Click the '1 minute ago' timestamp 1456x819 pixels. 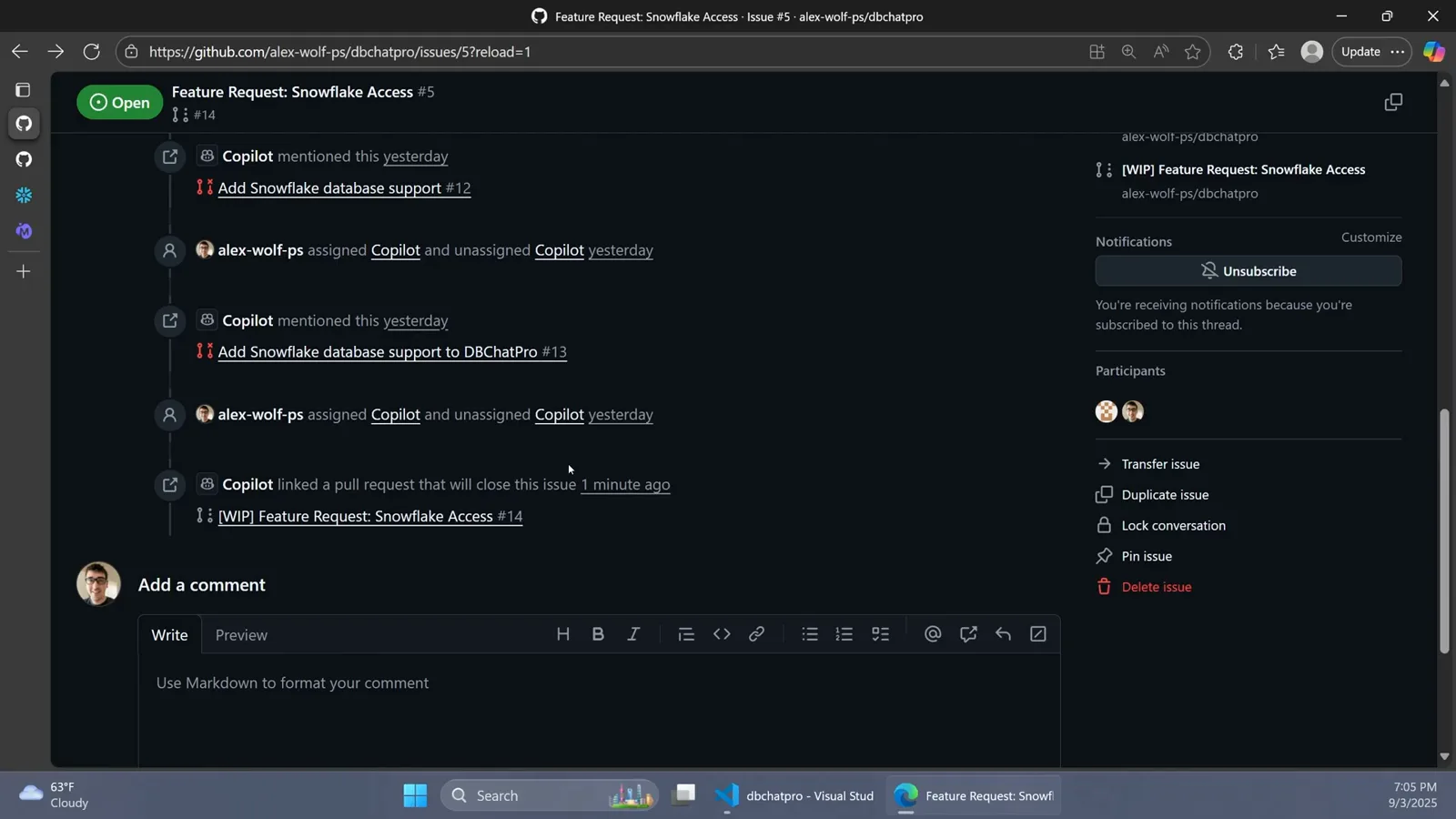[625, 484]
